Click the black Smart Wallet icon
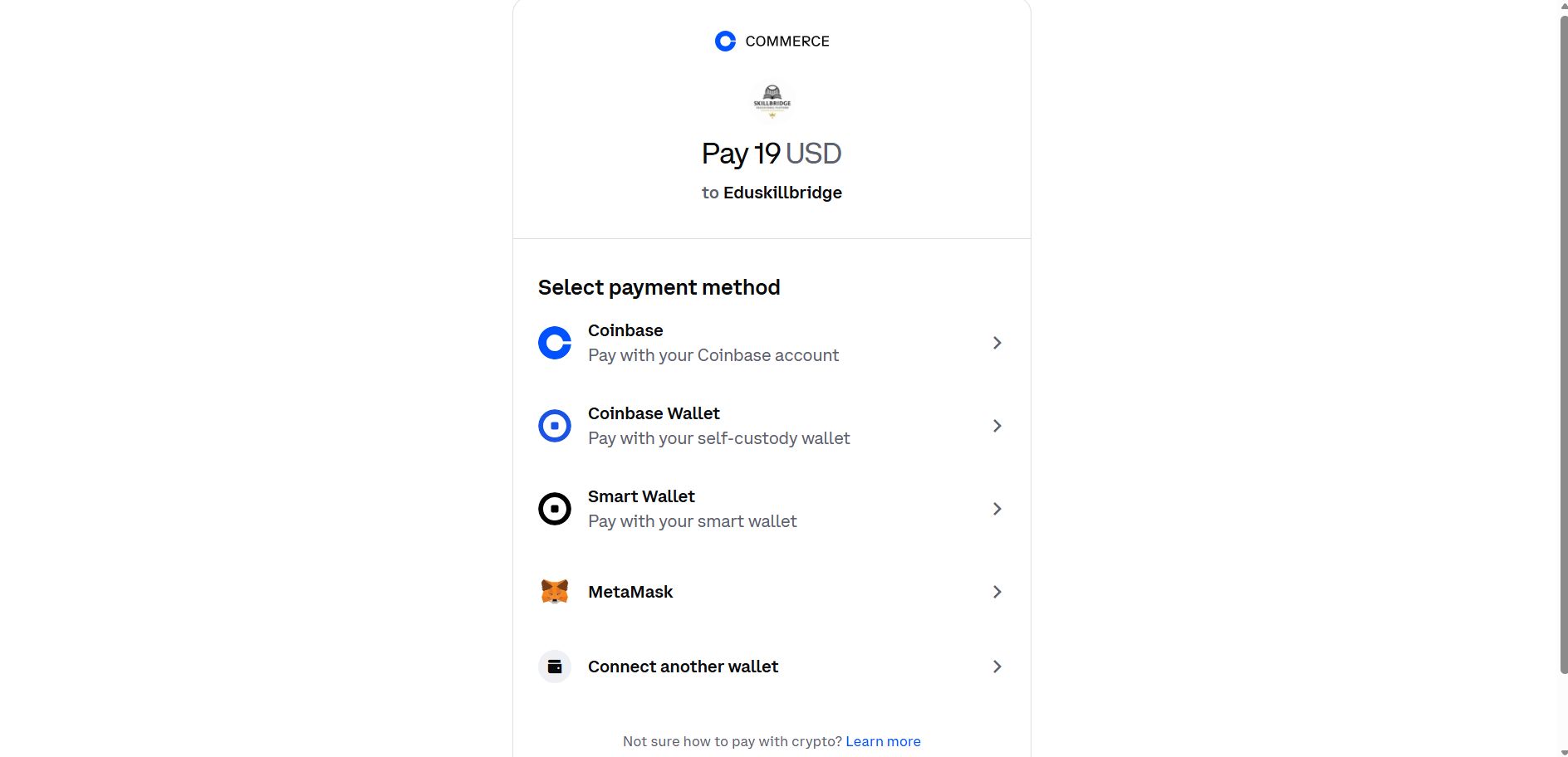 tap(555, 509)
